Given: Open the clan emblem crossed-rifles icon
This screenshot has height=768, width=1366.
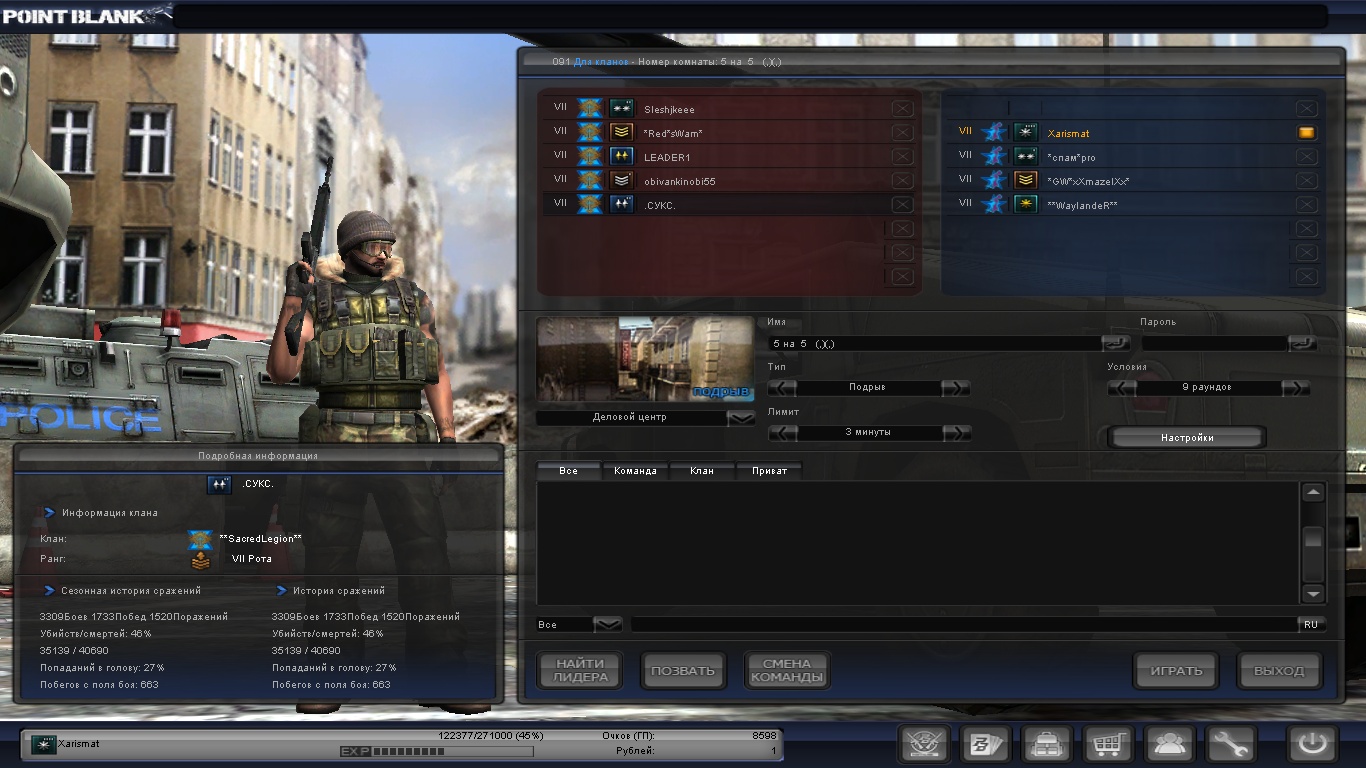Looking at the screenshot, I should (924, 745).
